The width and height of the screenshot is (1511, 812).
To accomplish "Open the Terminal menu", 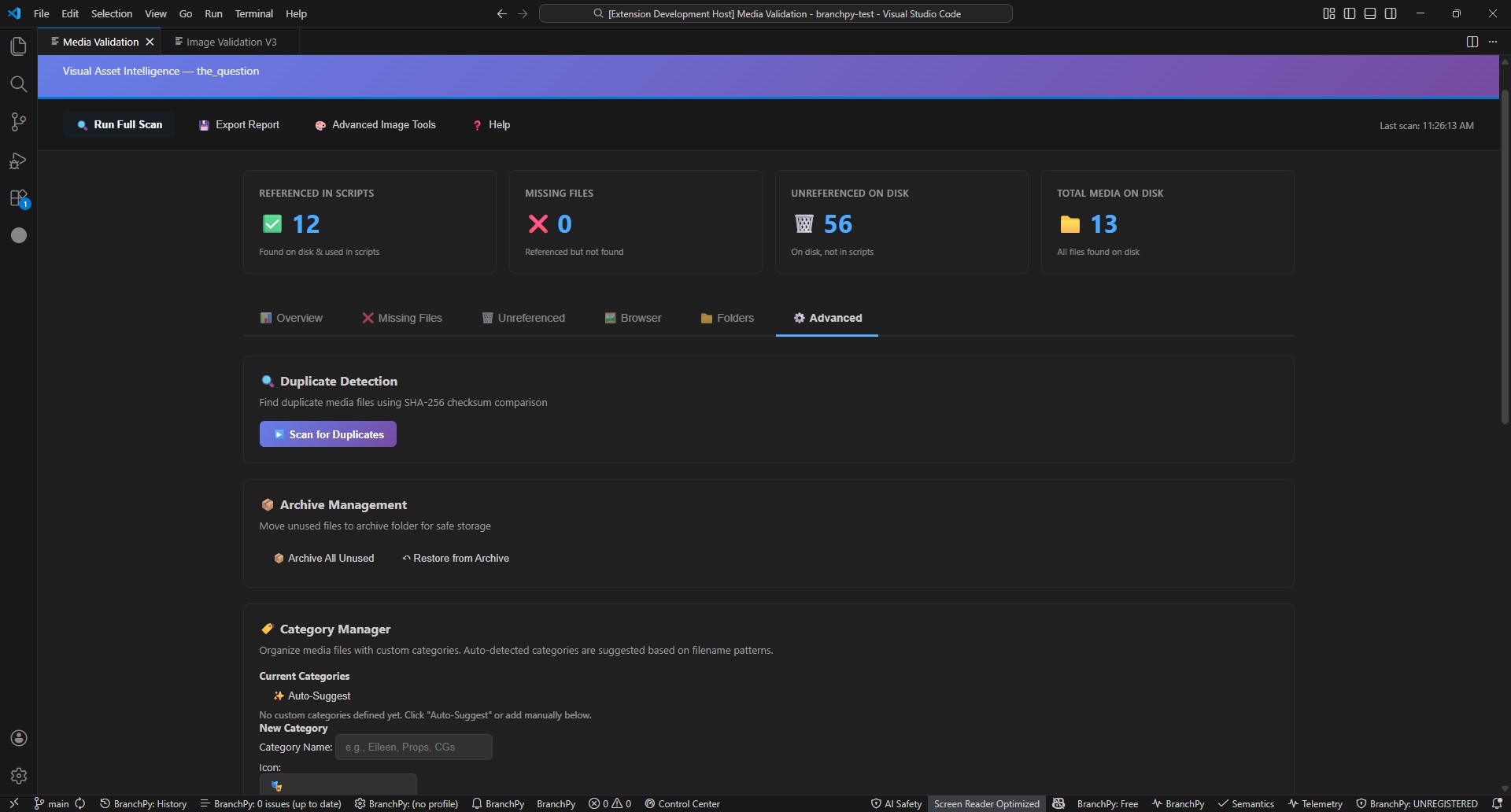I will [x=253, y=13].
